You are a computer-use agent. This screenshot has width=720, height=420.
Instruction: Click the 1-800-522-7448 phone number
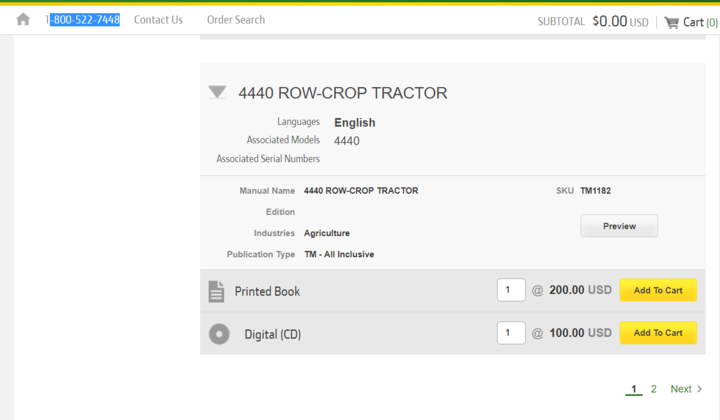(83, 20)
